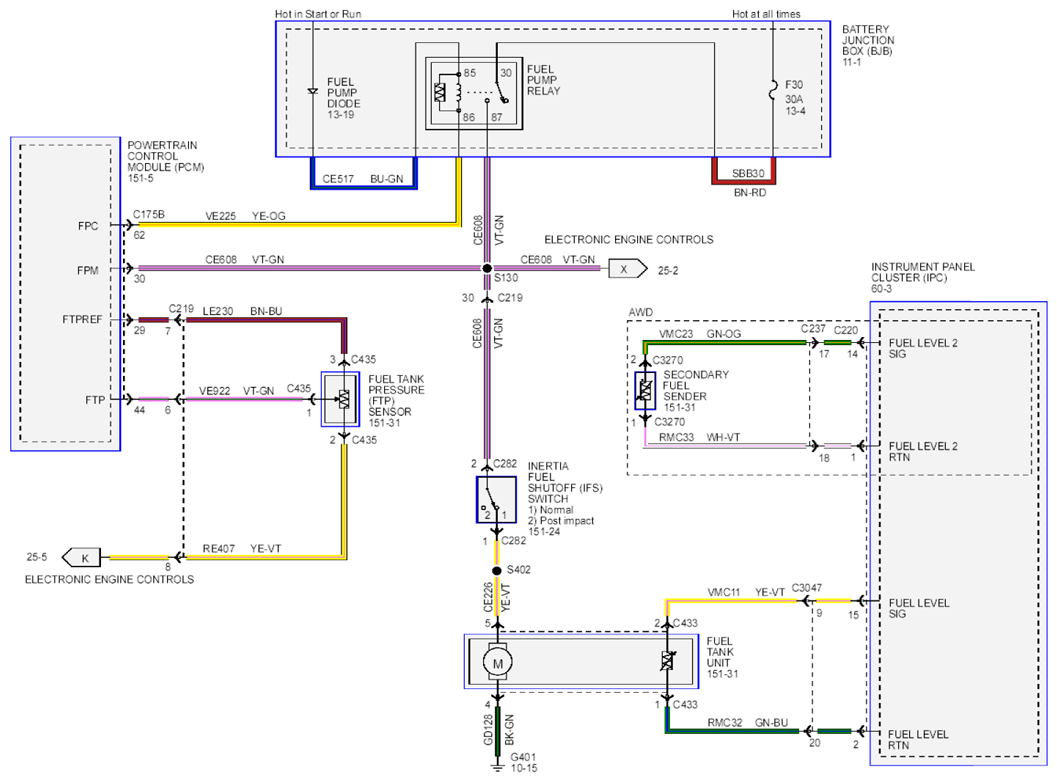
Task: Click the G401 ground symbol
Action: tap(497, 765)
